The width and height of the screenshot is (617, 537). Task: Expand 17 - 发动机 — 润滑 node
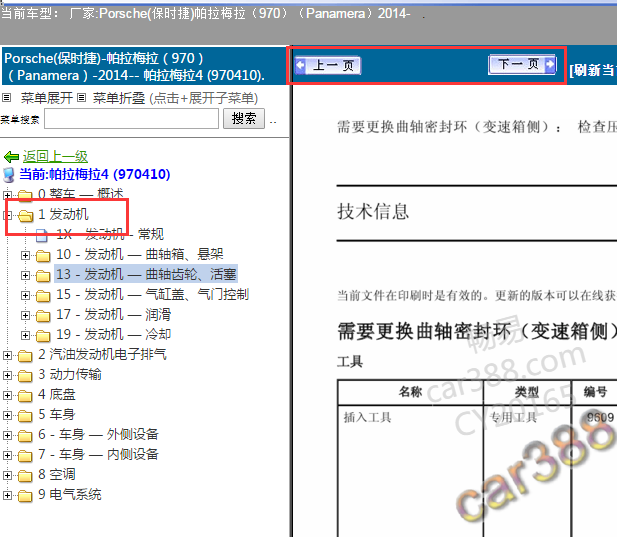click(25, 316)
